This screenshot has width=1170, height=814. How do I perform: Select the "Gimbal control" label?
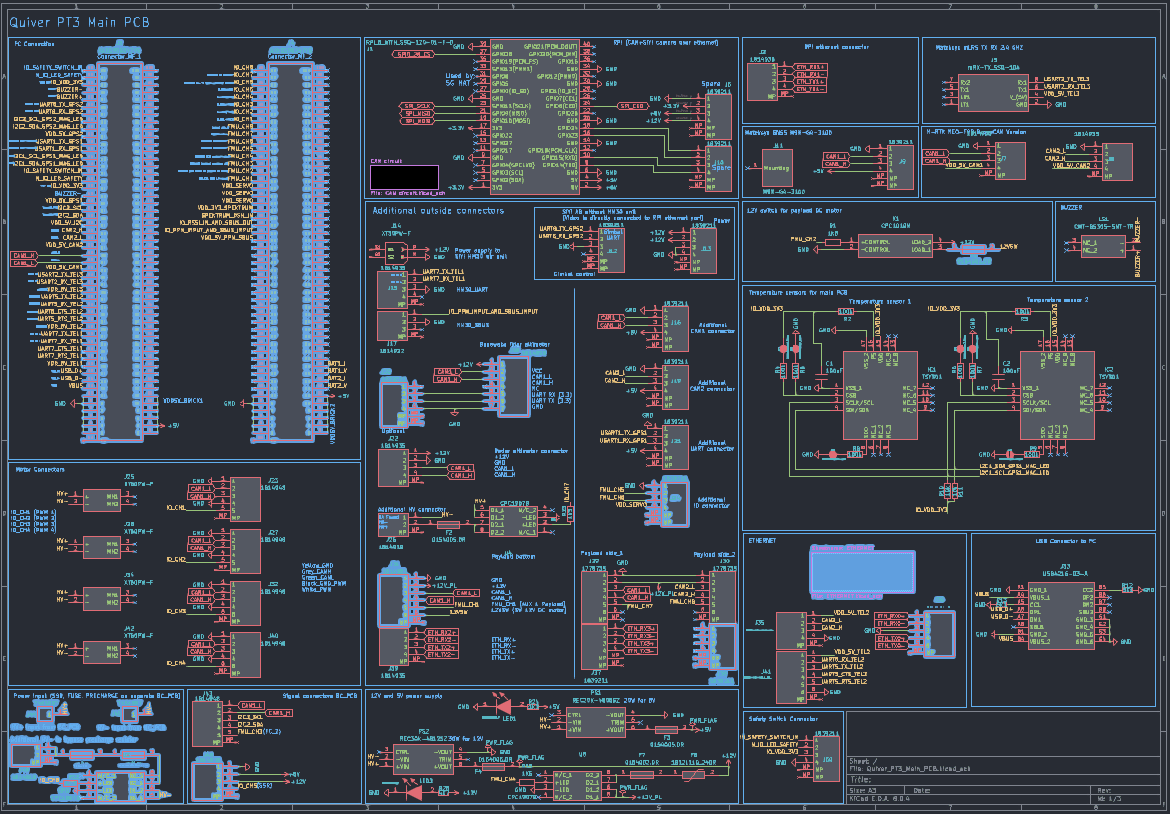click(x=574, y=275)
